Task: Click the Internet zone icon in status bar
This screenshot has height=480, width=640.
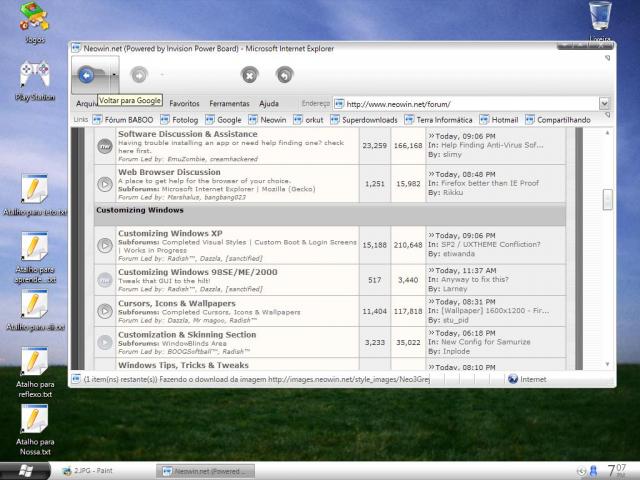Action: click(513, 379)
